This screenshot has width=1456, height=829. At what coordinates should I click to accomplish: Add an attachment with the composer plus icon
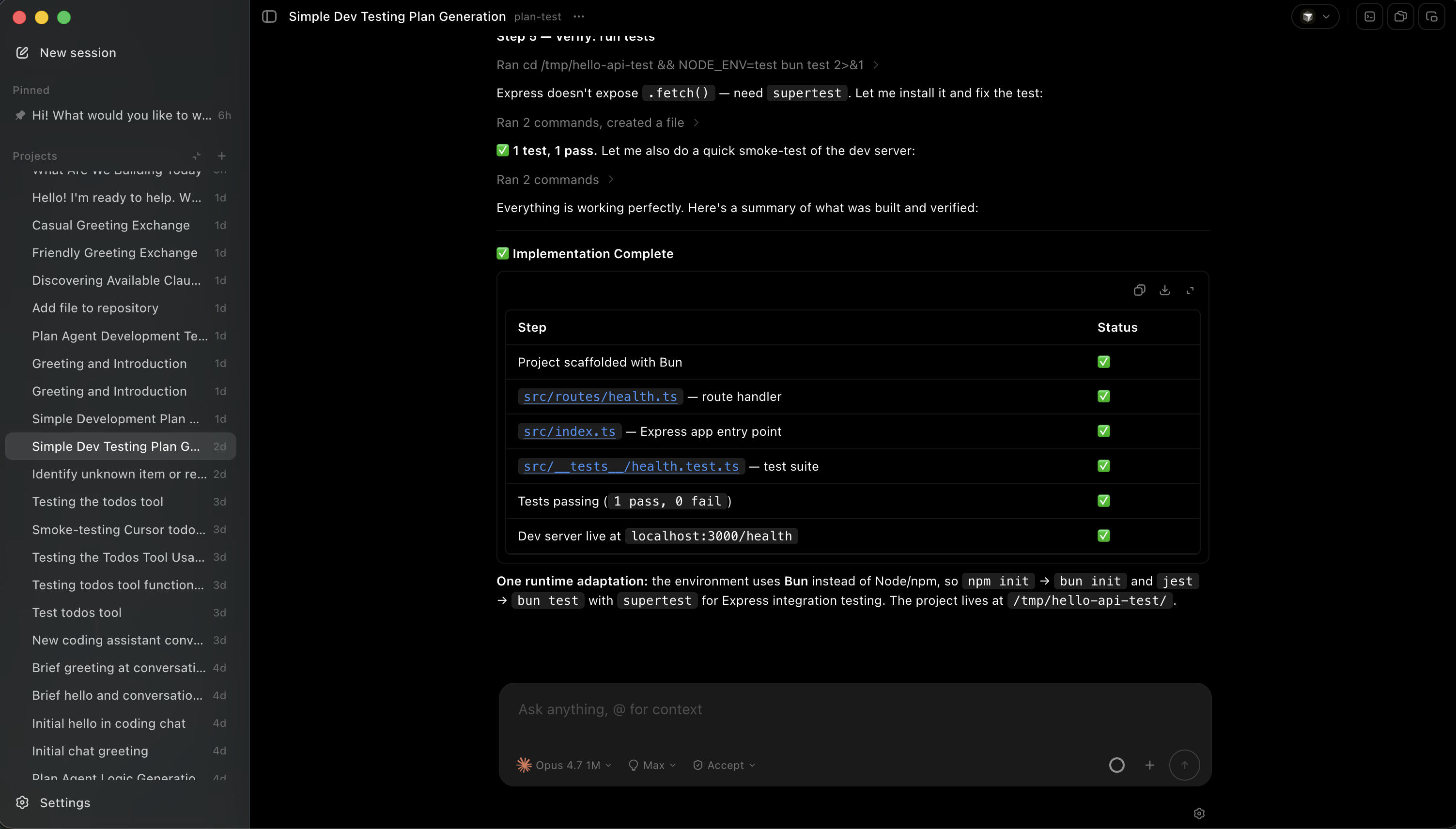click(1150, 765)
